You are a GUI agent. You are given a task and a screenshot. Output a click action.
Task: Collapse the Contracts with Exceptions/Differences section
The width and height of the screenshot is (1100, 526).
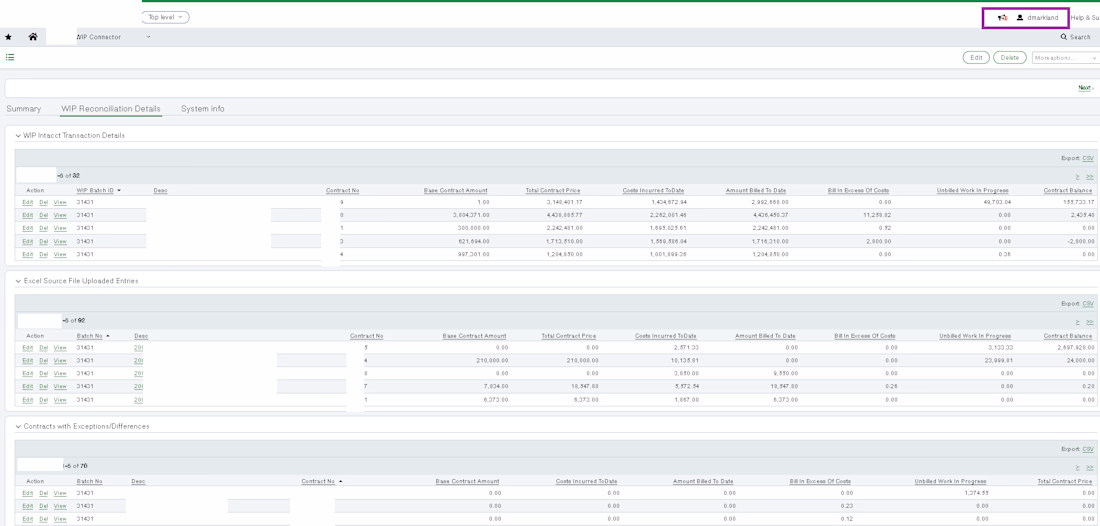pos(18,426)
